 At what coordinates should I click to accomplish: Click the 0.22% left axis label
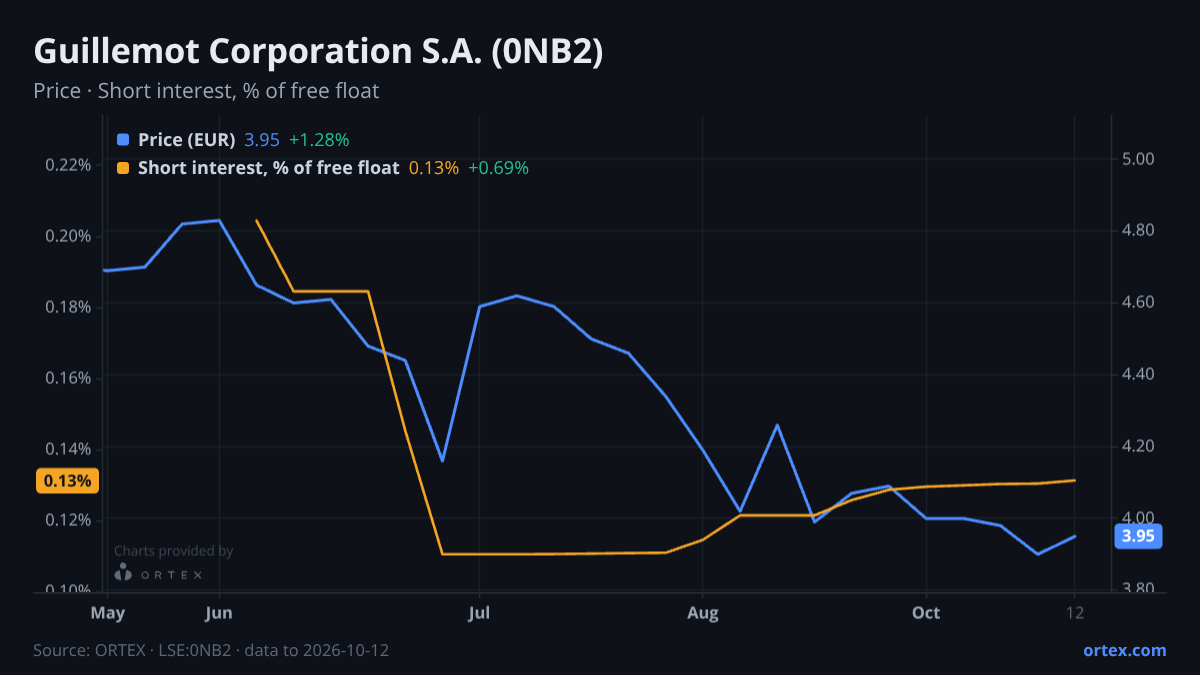click(x=68, y=164)
